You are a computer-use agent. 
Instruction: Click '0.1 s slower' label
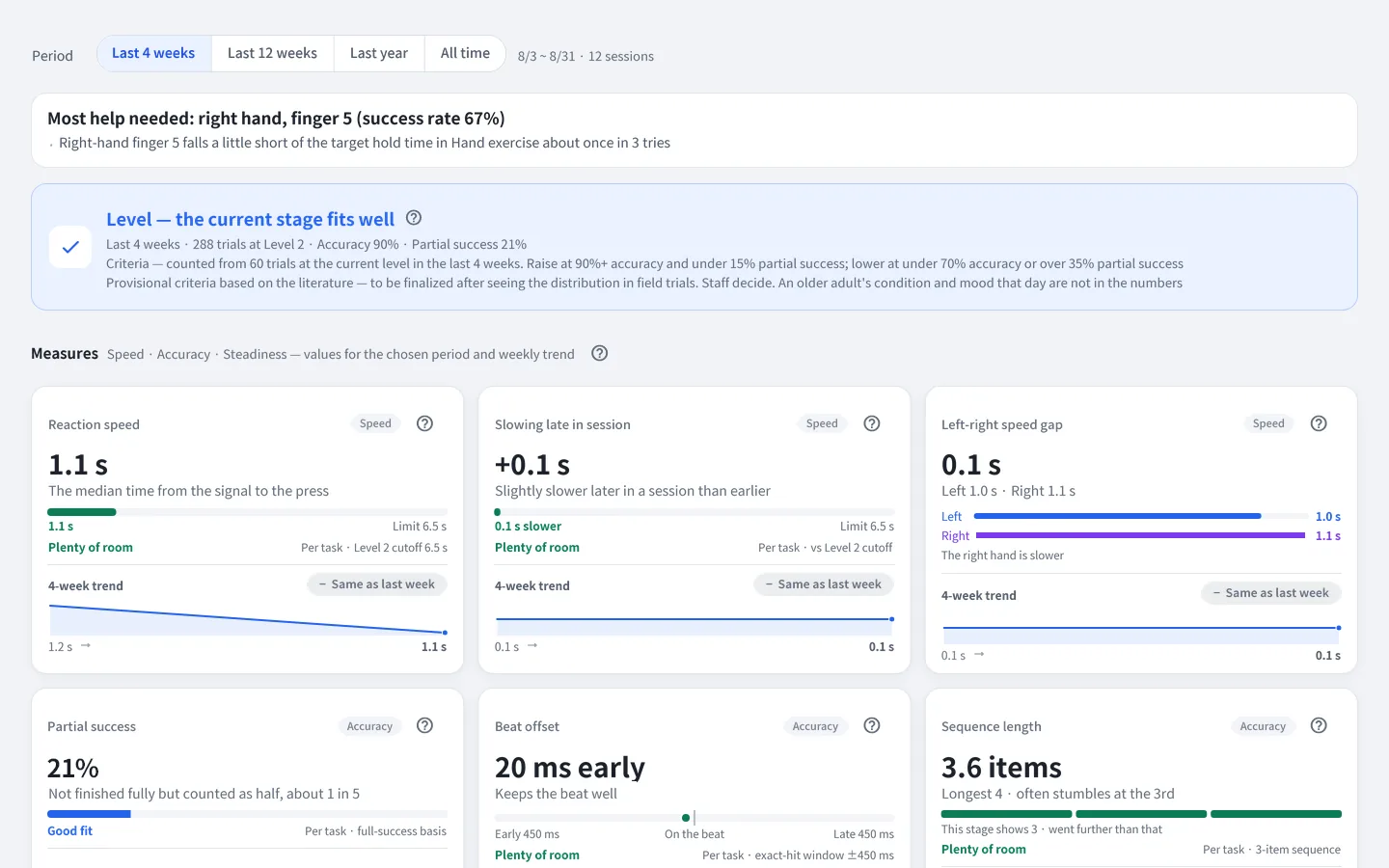(528, 526)
